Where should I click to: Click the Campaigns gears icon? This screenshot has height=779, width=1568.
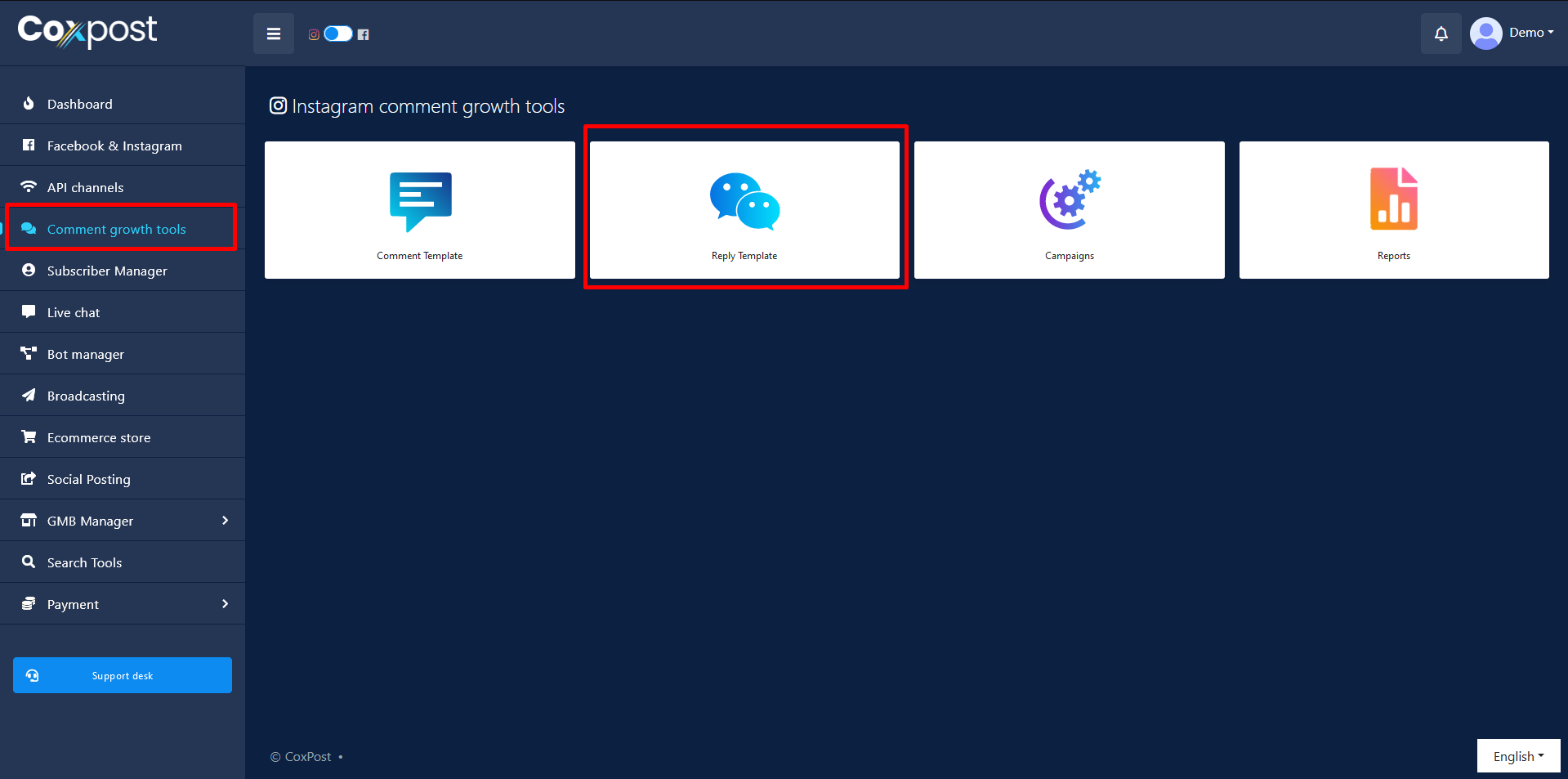[x=1069, y=200]
